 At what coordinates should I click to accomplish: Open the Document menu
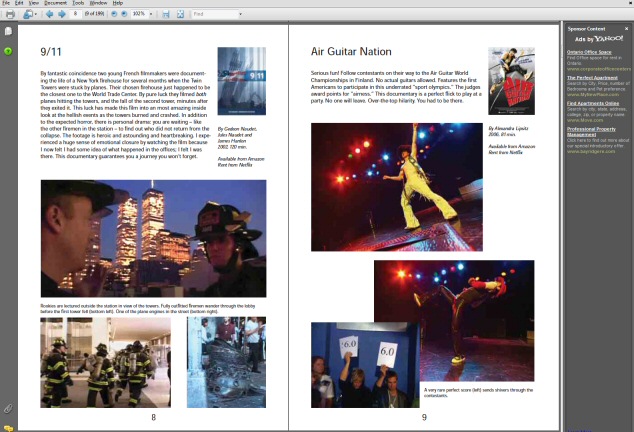coord(55,3)
